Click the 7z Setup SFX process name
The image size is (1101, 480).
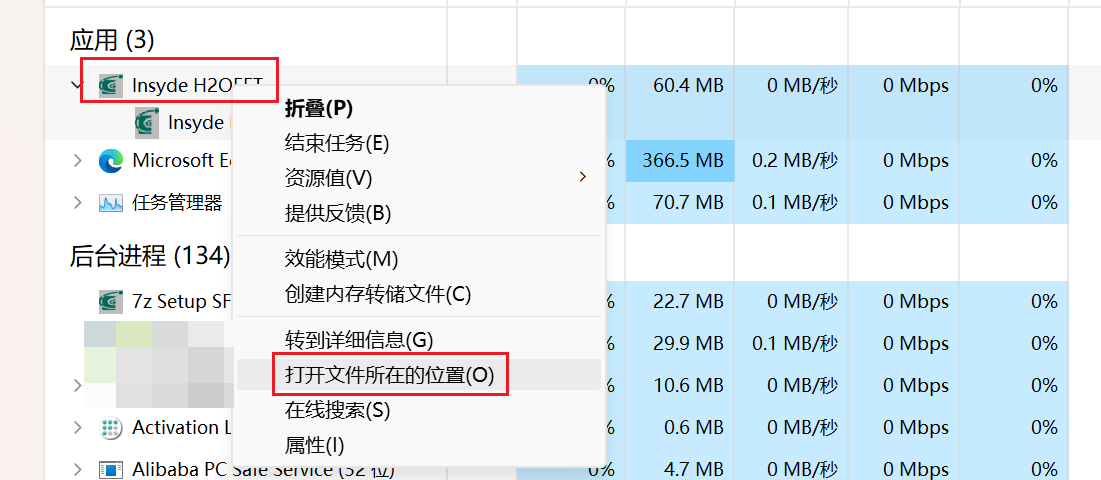pos(182,302)
